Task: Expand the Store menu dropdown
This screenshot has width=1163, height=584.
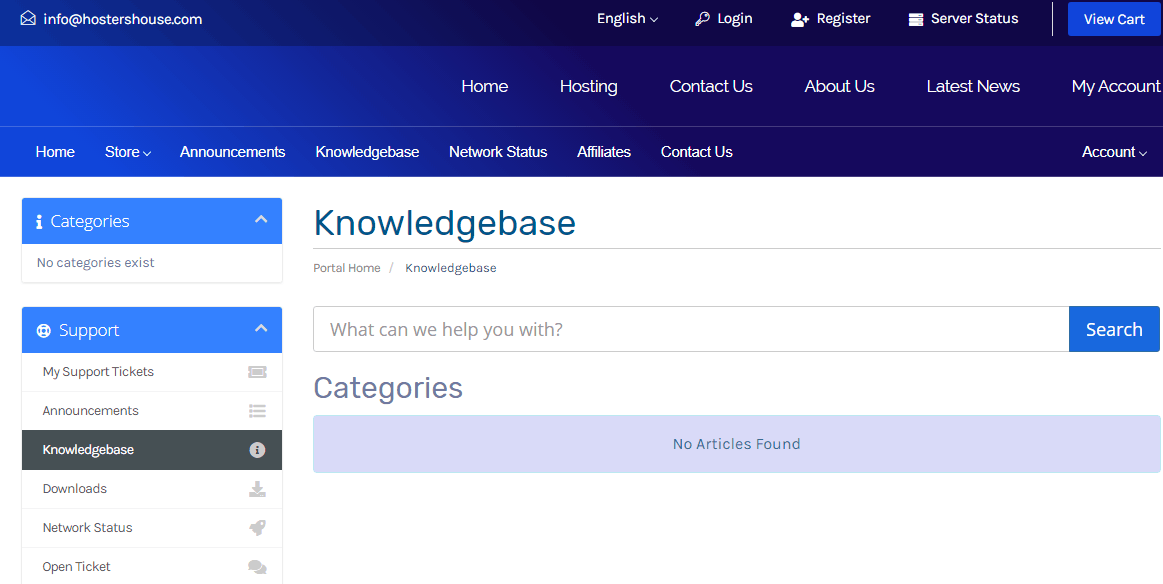Action: [128, 151]
